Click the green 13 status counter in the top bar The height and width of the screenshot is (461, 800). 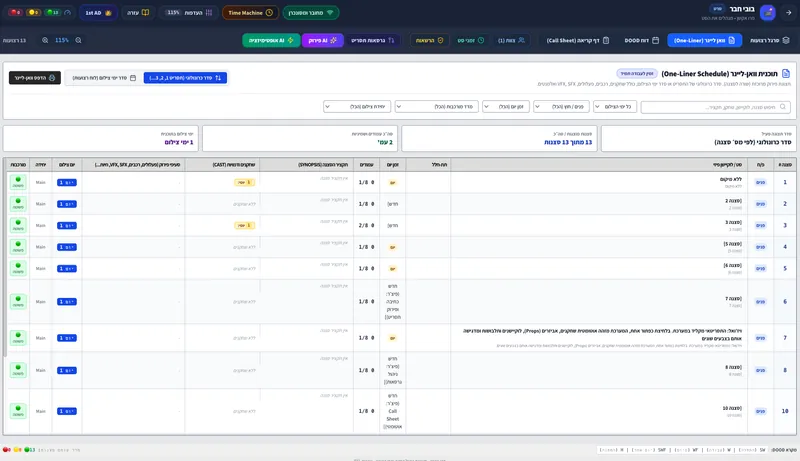52,13
